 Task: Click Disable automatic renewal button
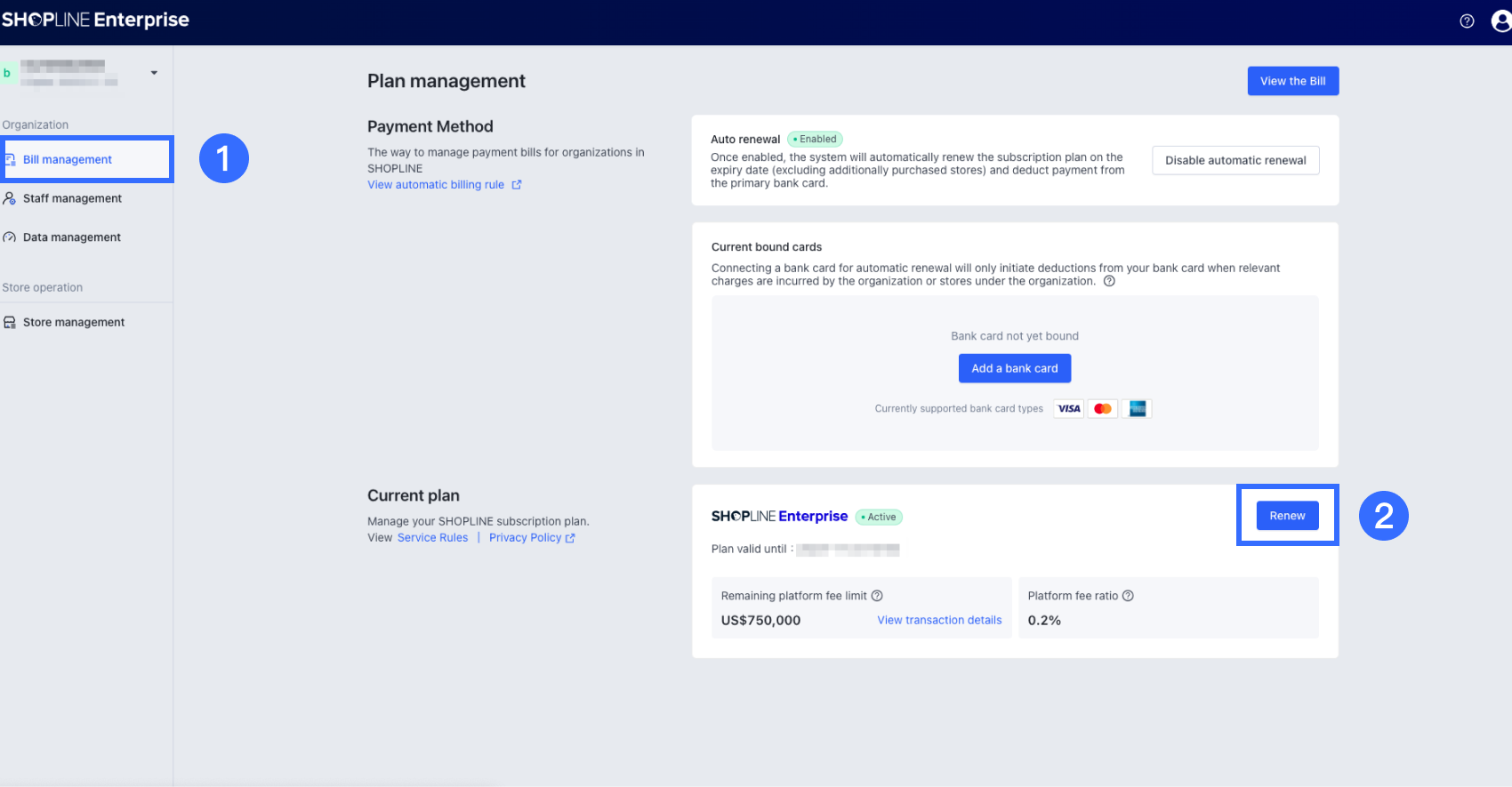[1235, 160]
